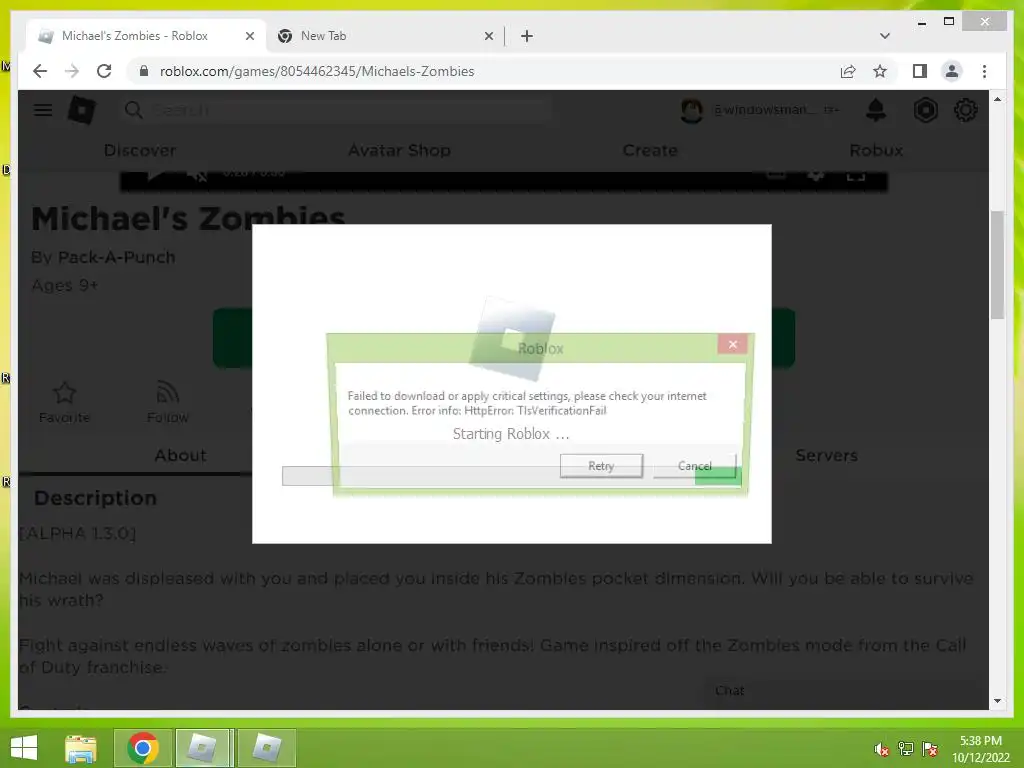Close the Michael's Zombies tab
Screen dimensions: 1024x768
click(x=249, y=36)
